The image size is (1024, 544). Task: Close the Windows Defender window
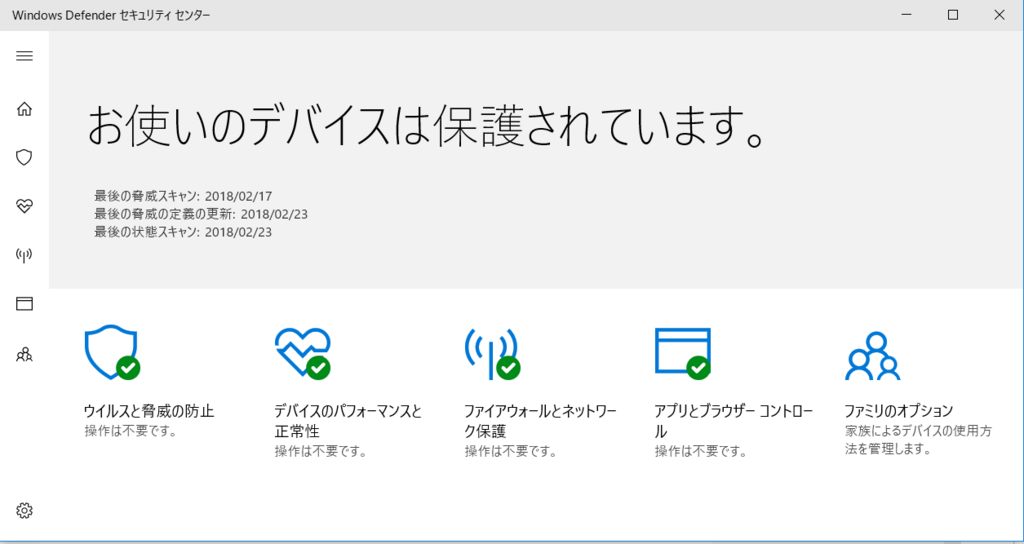click(999, 15)
